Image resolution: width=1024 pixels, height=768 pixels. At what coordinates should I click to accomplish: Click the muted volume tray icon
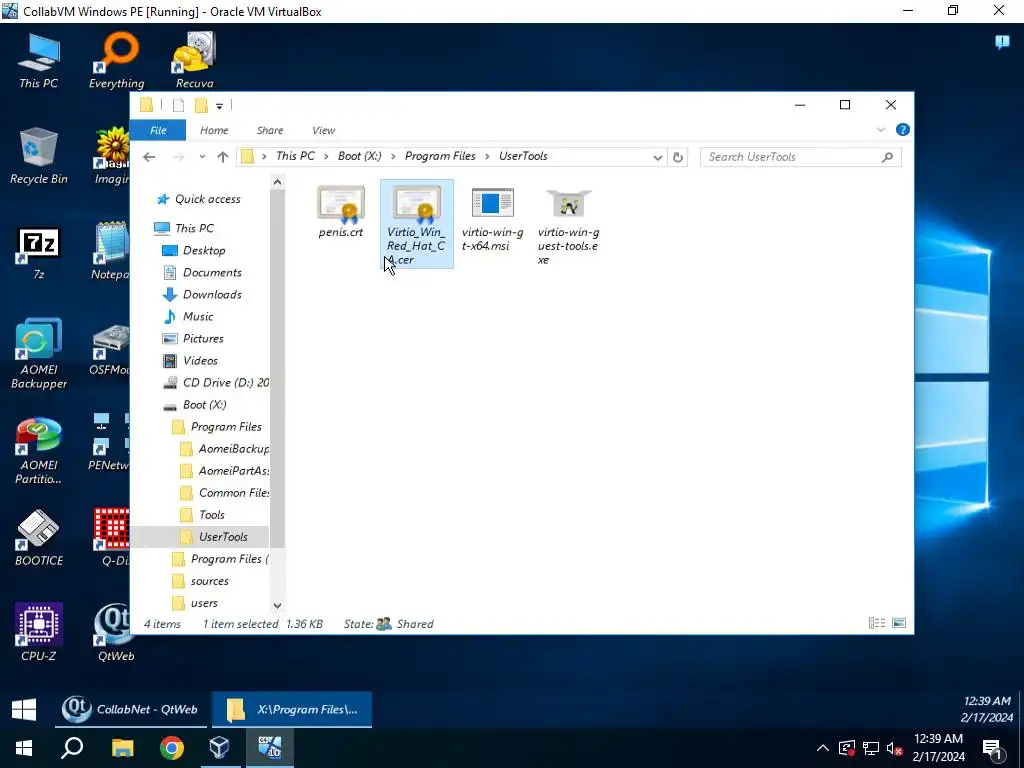[895, 748]
